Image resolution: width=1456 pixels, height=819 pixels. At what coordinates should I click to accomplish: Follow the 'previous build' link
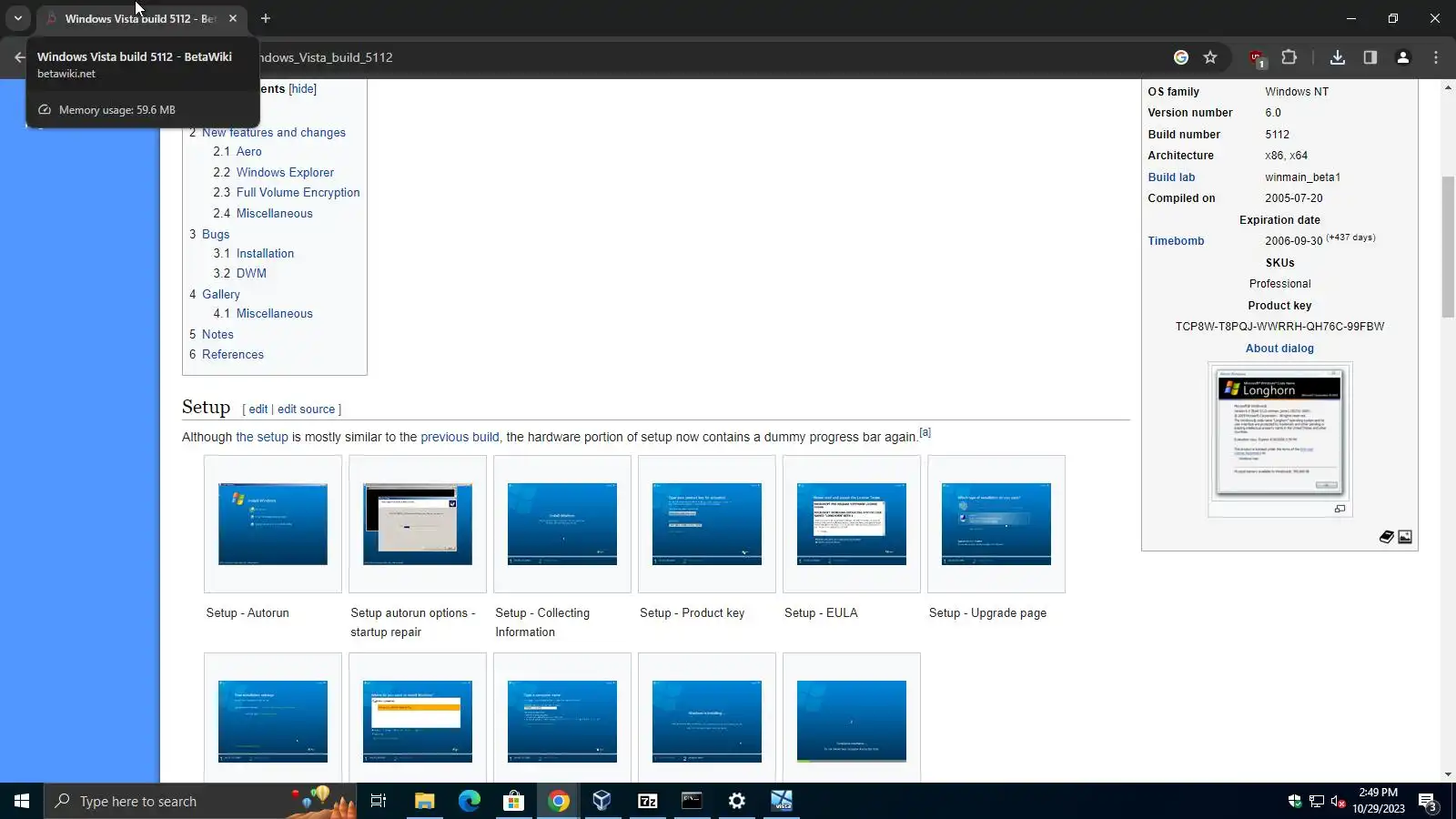click(460, 437)
